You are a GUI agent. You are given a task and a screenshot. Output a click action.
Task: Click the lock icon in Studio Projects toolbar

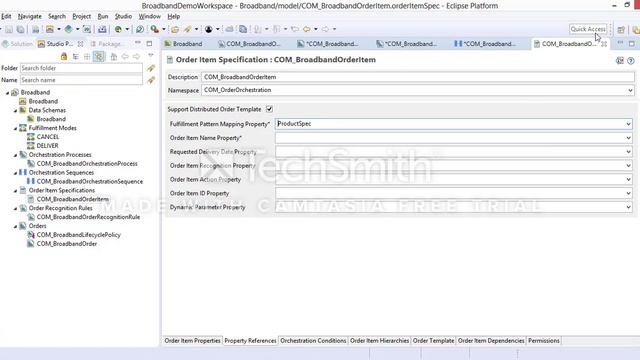tap(63, 56)
